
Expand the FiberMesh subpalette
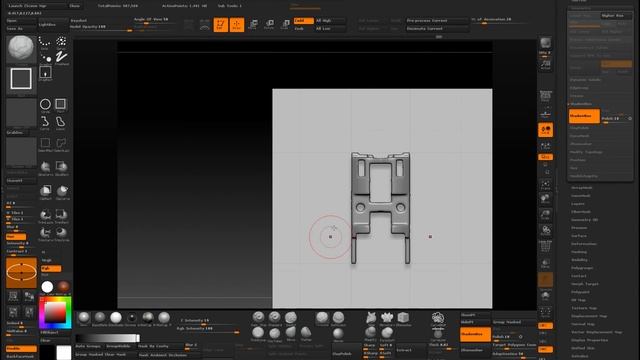tap(581, 212)
